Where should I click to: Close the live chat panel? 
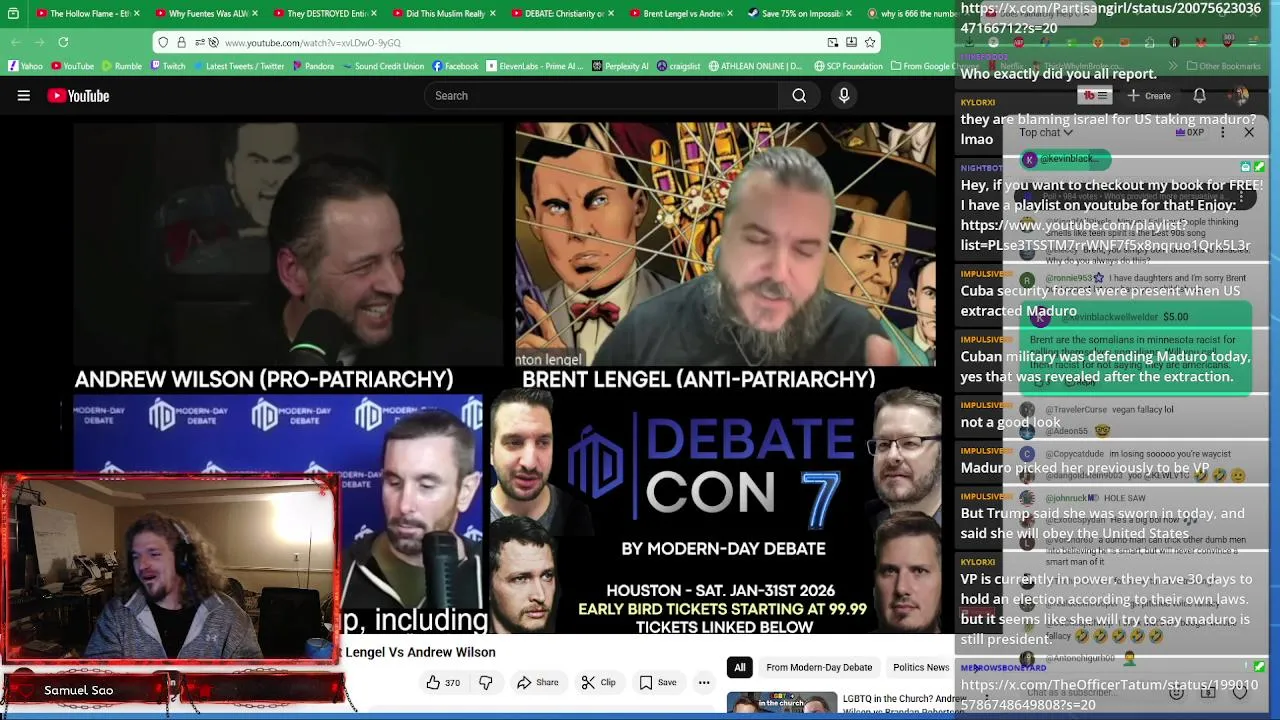point(1249,132)
